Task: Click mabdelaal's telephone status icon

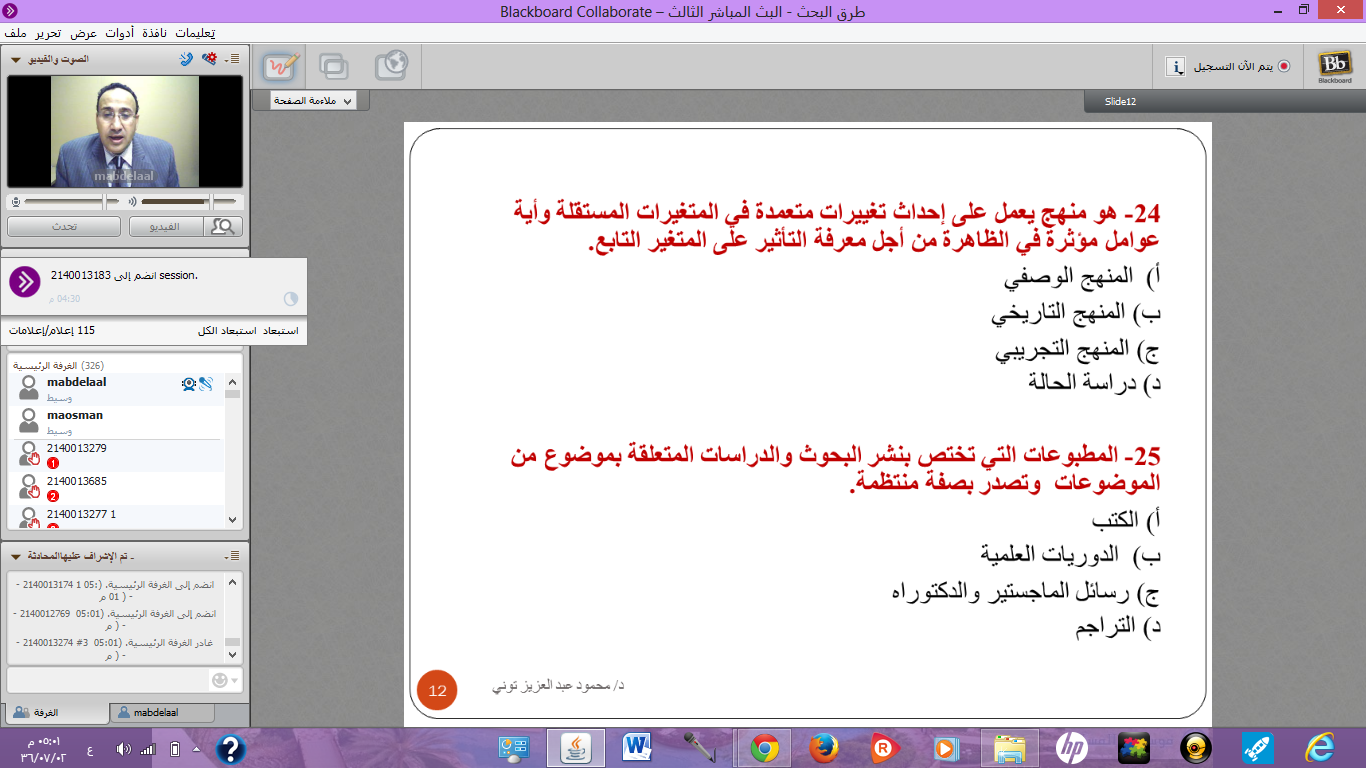Action: pos(205,383)
